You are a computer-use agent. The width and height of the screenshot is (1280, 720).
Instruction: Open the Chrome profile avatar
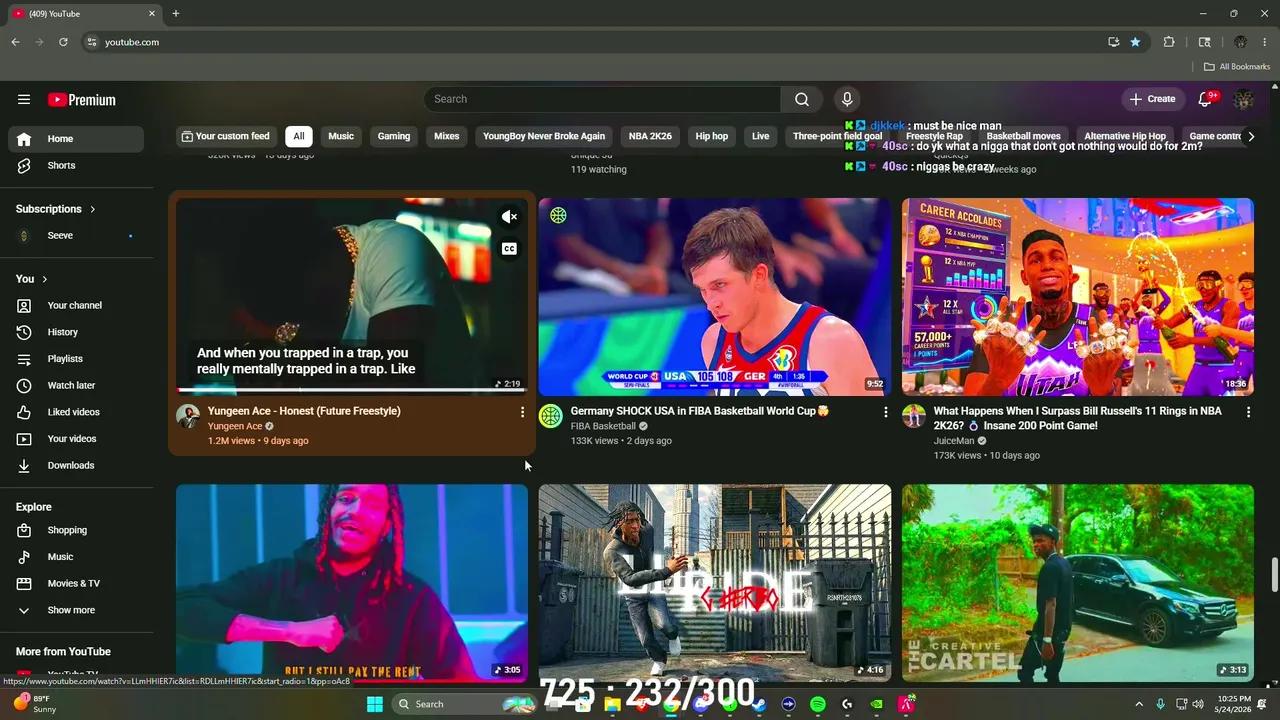(x=1240, y=42)
